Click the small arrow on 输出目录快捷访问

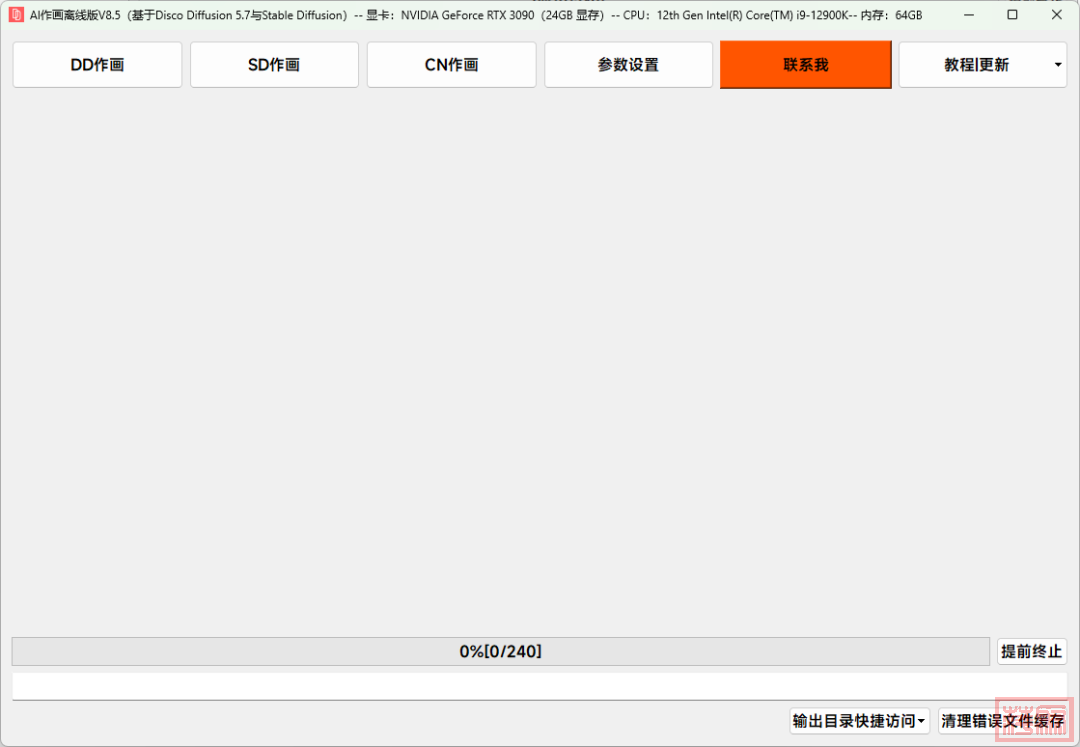point(921,721)
